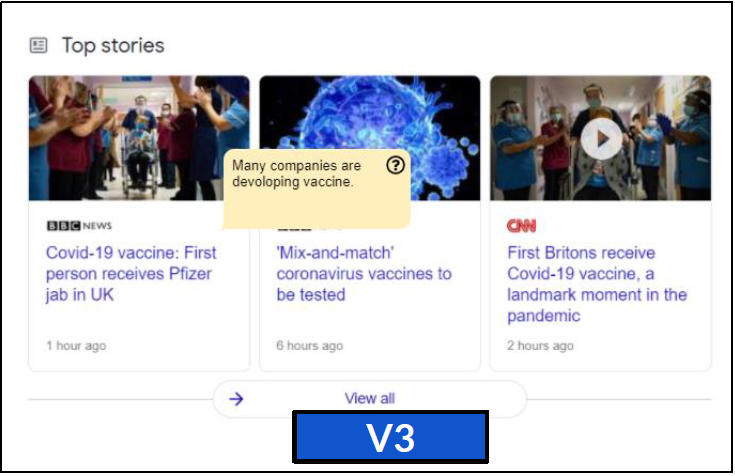Open the 'Mix-and-match' coronavirus vaccines headline
735x476 pixels.
click(x=364, y=274)
